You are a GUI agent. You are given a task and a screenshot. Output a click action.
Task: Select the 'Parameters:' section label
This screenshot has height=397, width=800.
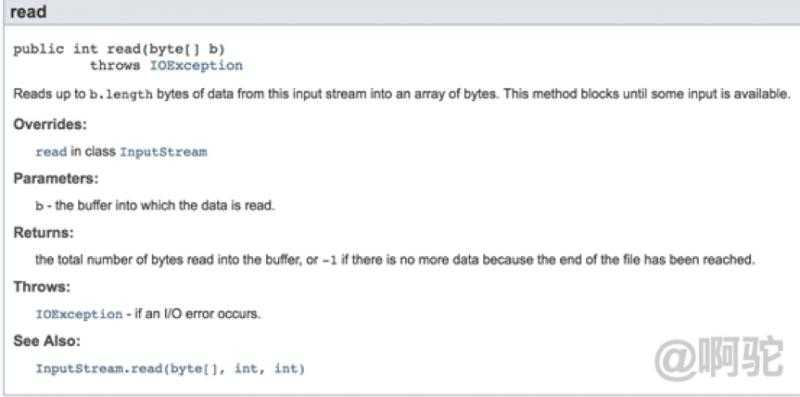tap(56, 179)
